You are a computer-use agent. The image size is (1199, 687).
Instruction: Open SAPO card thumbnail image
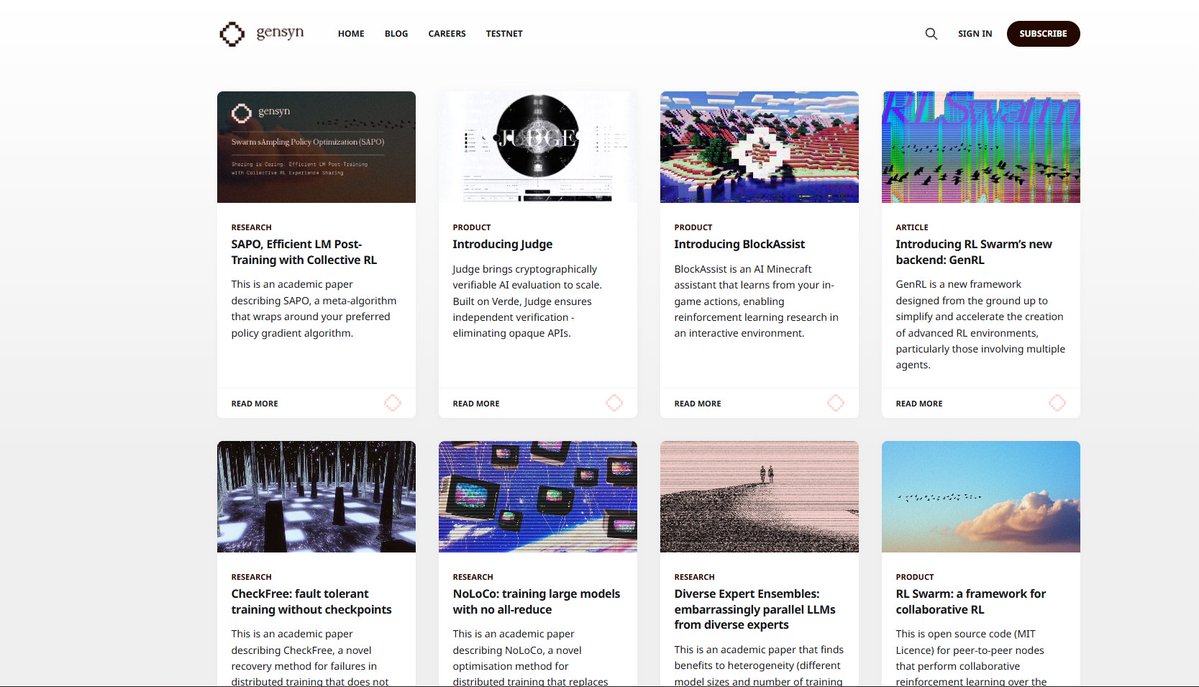[x=317, y=147]
